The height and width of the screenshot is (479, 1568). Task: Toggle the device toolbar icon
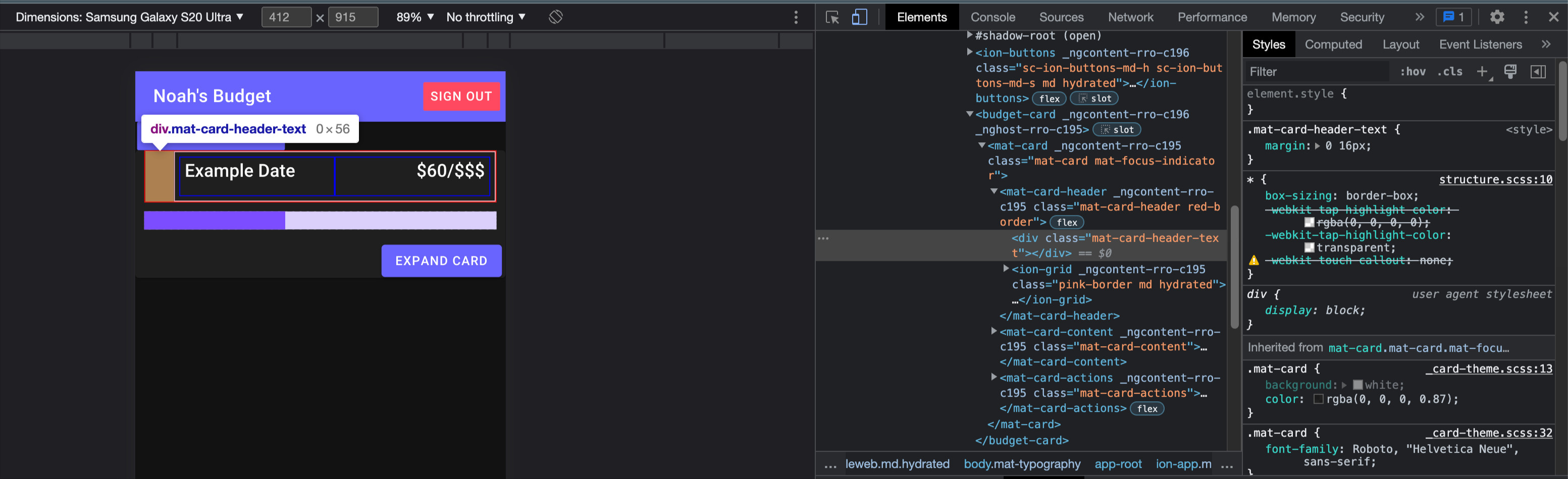(x=860, y=17)
